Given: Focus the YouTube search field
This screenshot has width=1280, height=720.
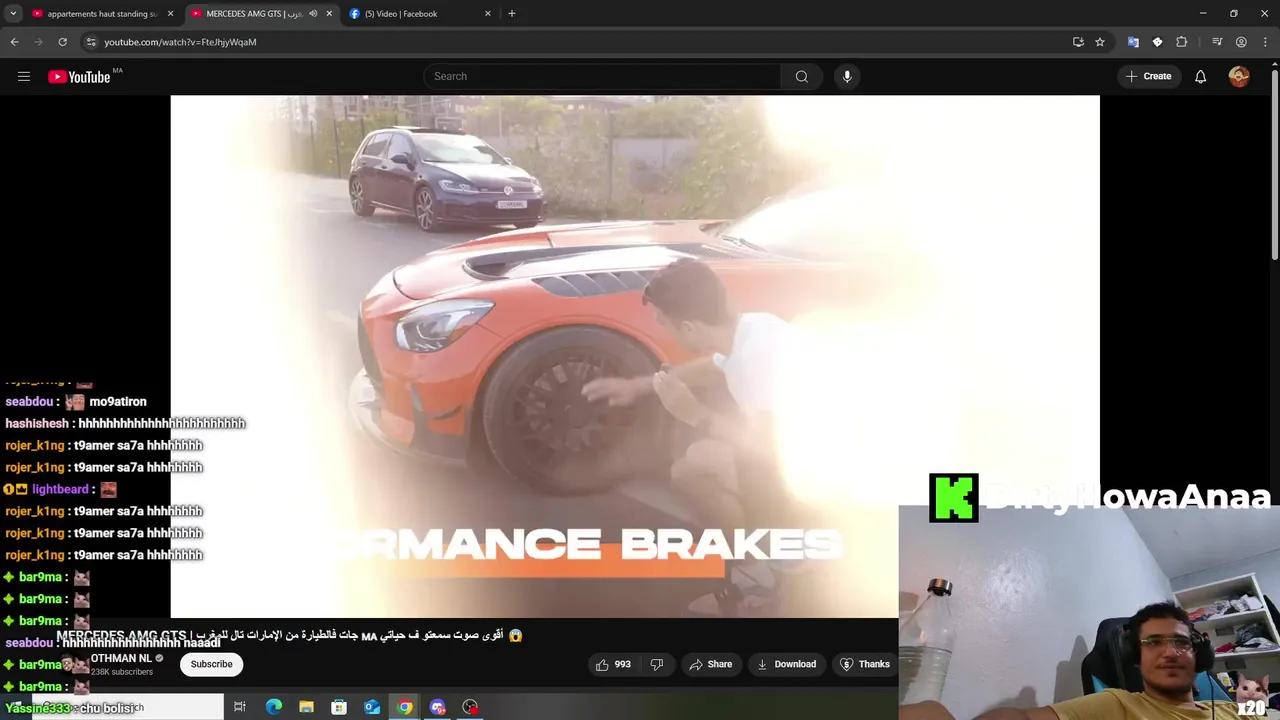Looking at the screenshot, I should [x=603, y=76].
